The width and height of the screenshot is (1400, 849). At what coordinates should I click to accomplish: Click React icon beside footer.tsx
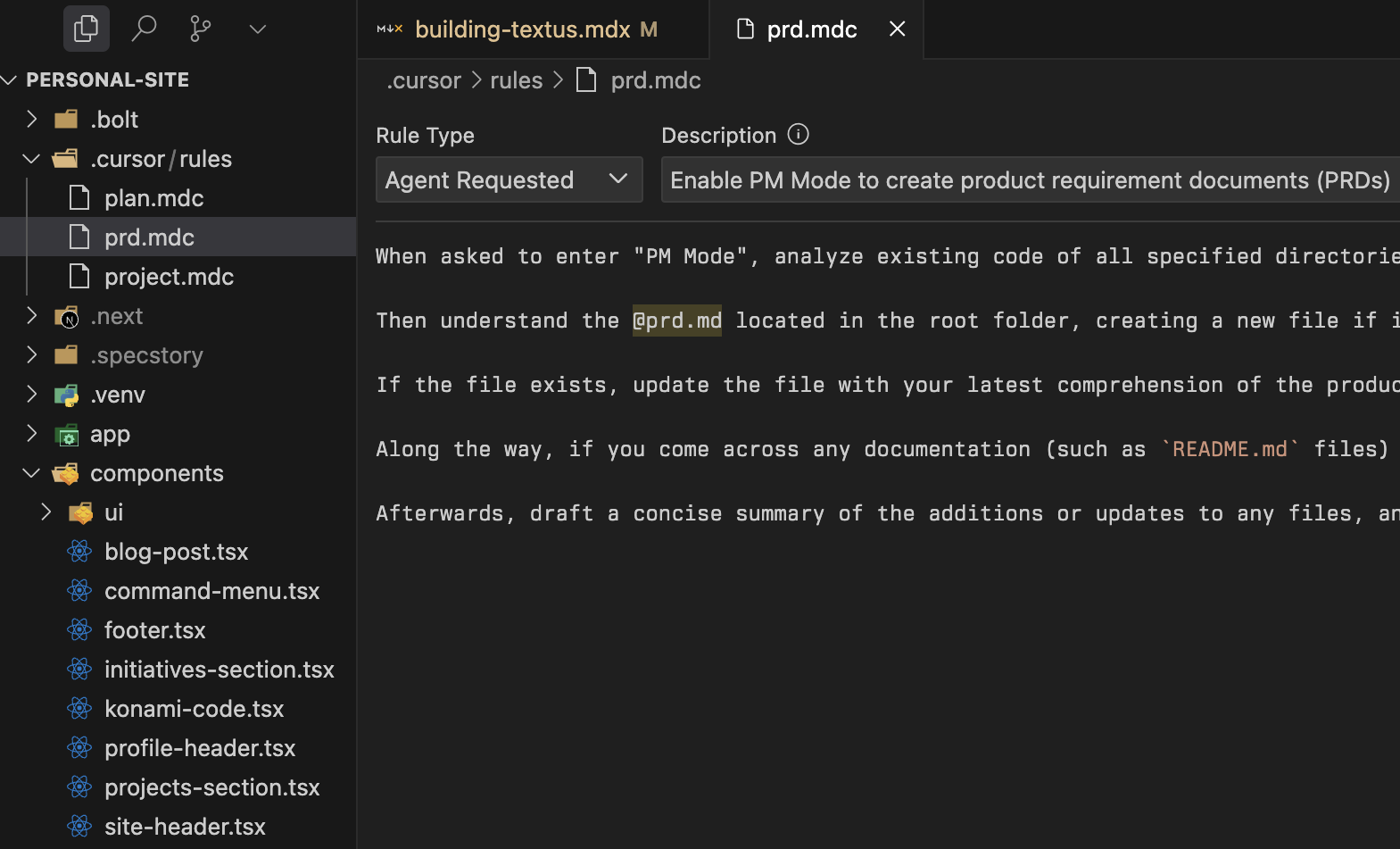(x=79, y=629)
